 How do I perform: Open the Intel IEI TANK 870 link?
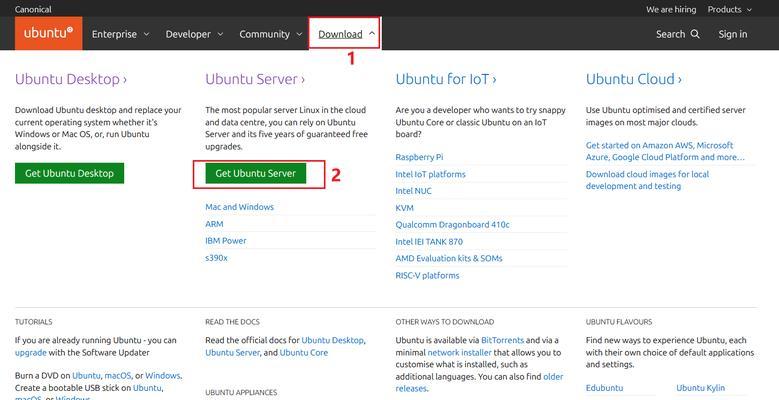click(429, 241)
